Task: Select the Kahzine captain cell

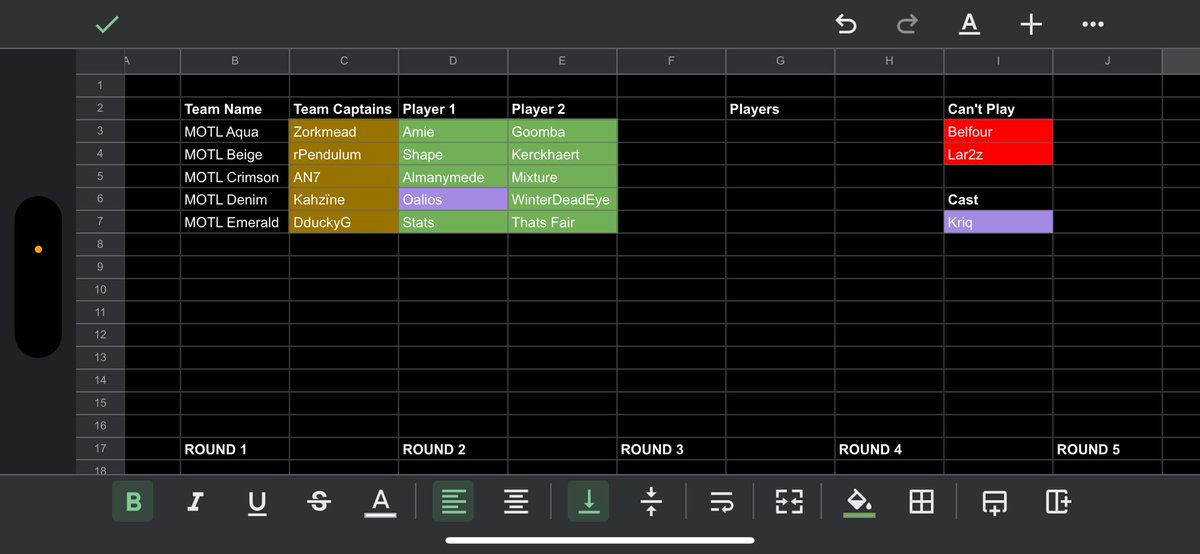Action: click(x=344, y=200)
